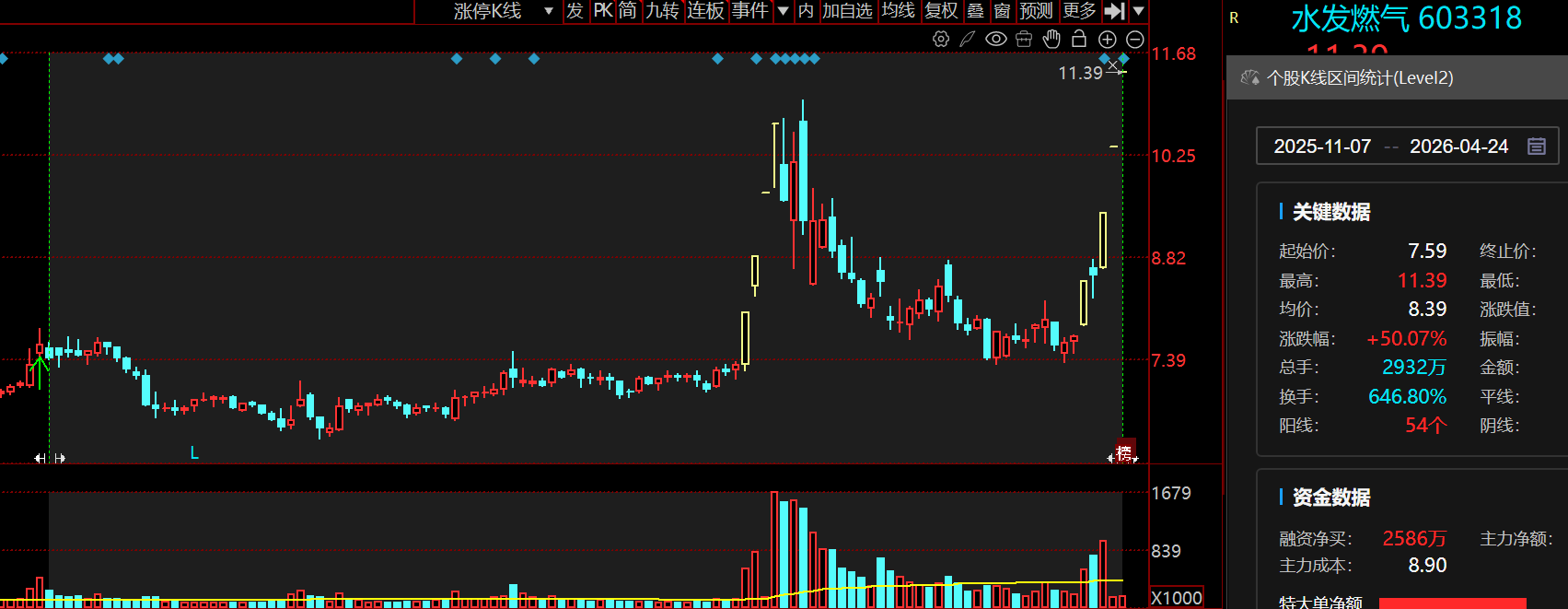Open dropdown arrow next to 事件
This screenshot has width=1568, height=609.
pos(784,11)
